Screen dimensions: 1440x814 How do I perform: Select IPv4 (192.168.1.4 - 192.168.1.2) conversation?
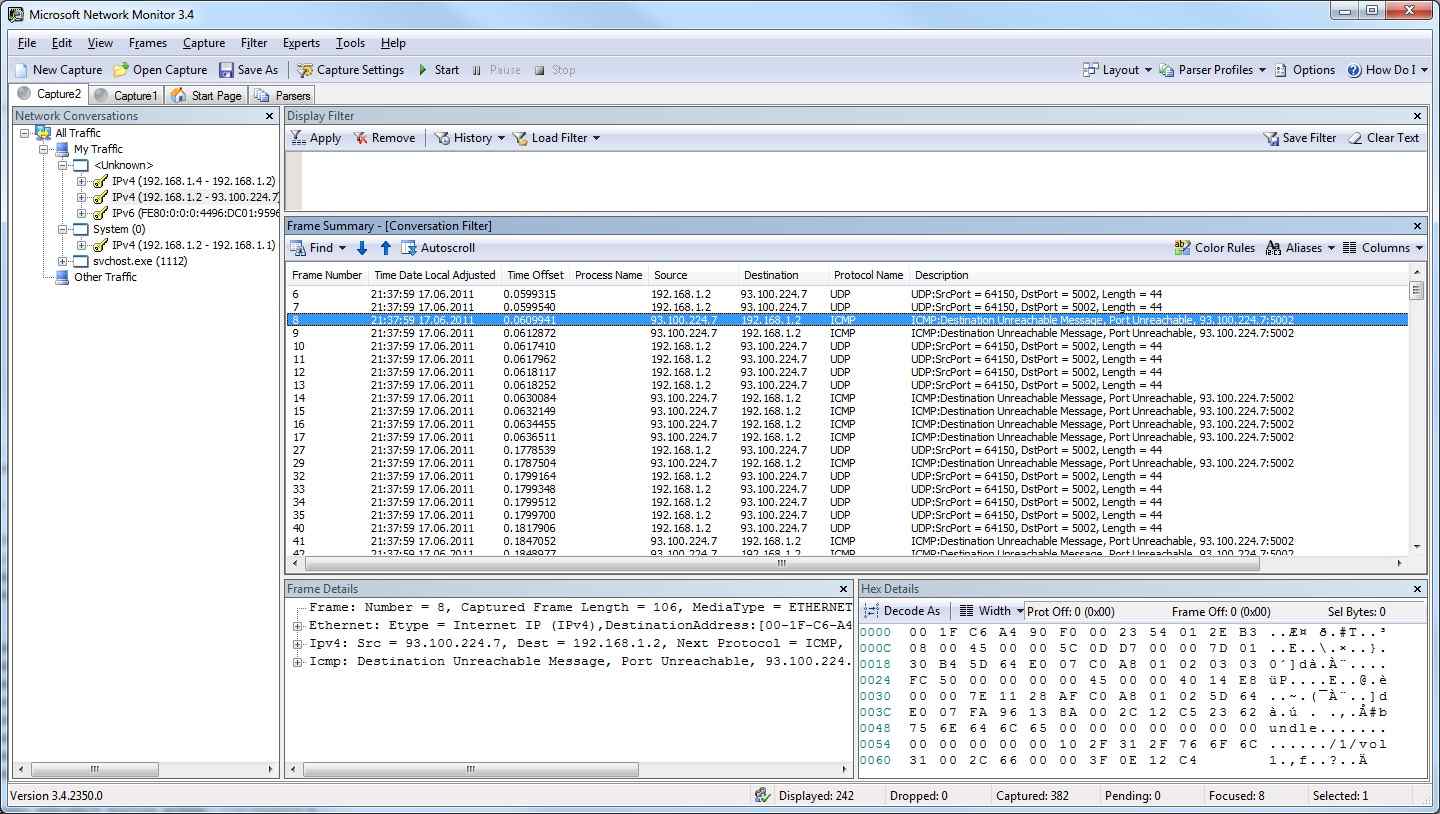[193, 181]
